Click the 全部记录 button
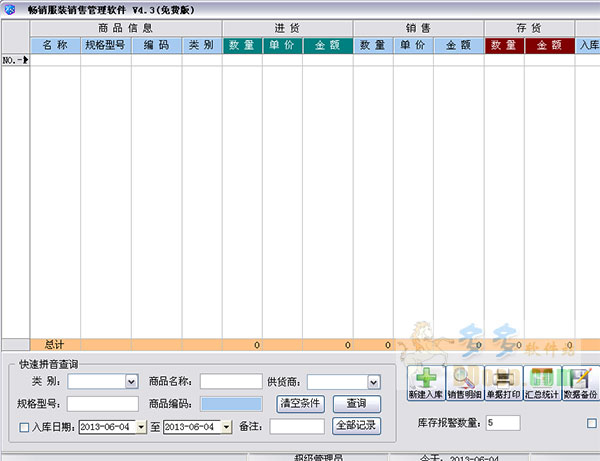Image resolution: width=600 pixels, height=461 pixels. [x=357, y=426]
